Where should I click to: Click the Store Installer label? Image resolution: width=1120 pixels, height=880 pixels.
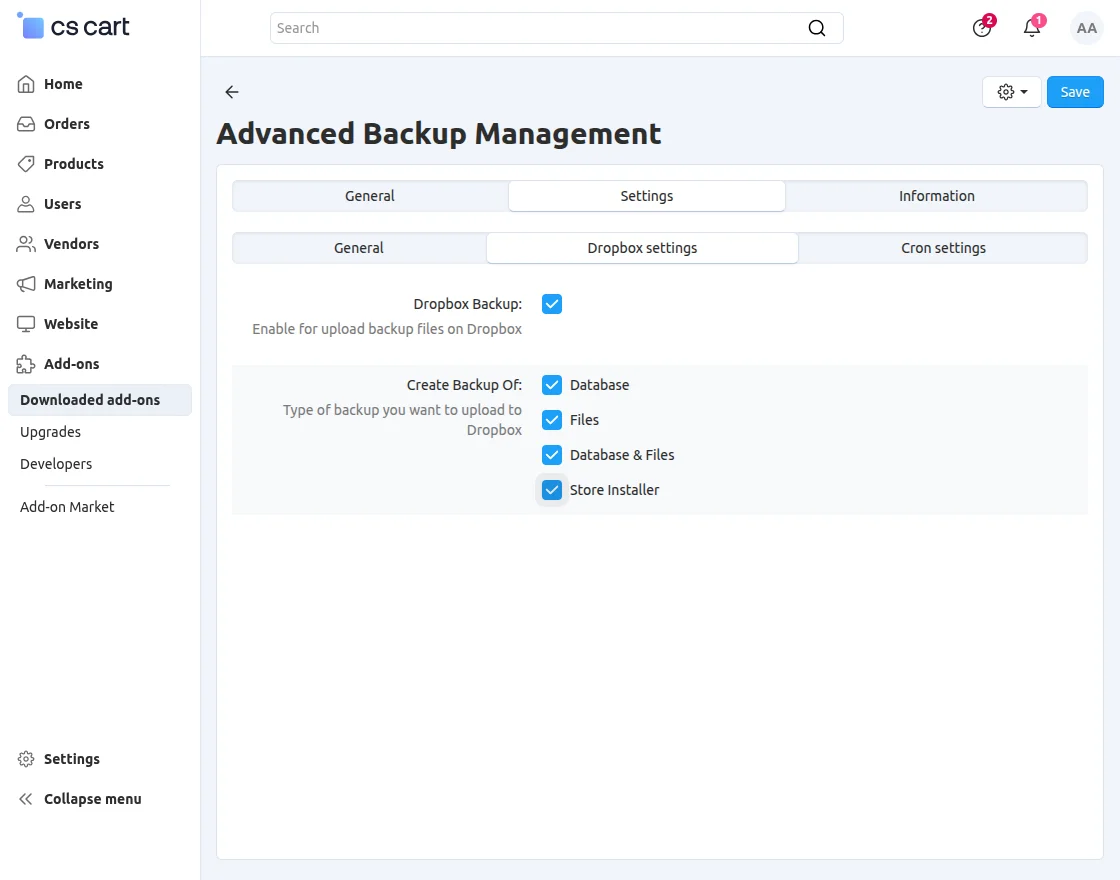(x=614, y=490)
